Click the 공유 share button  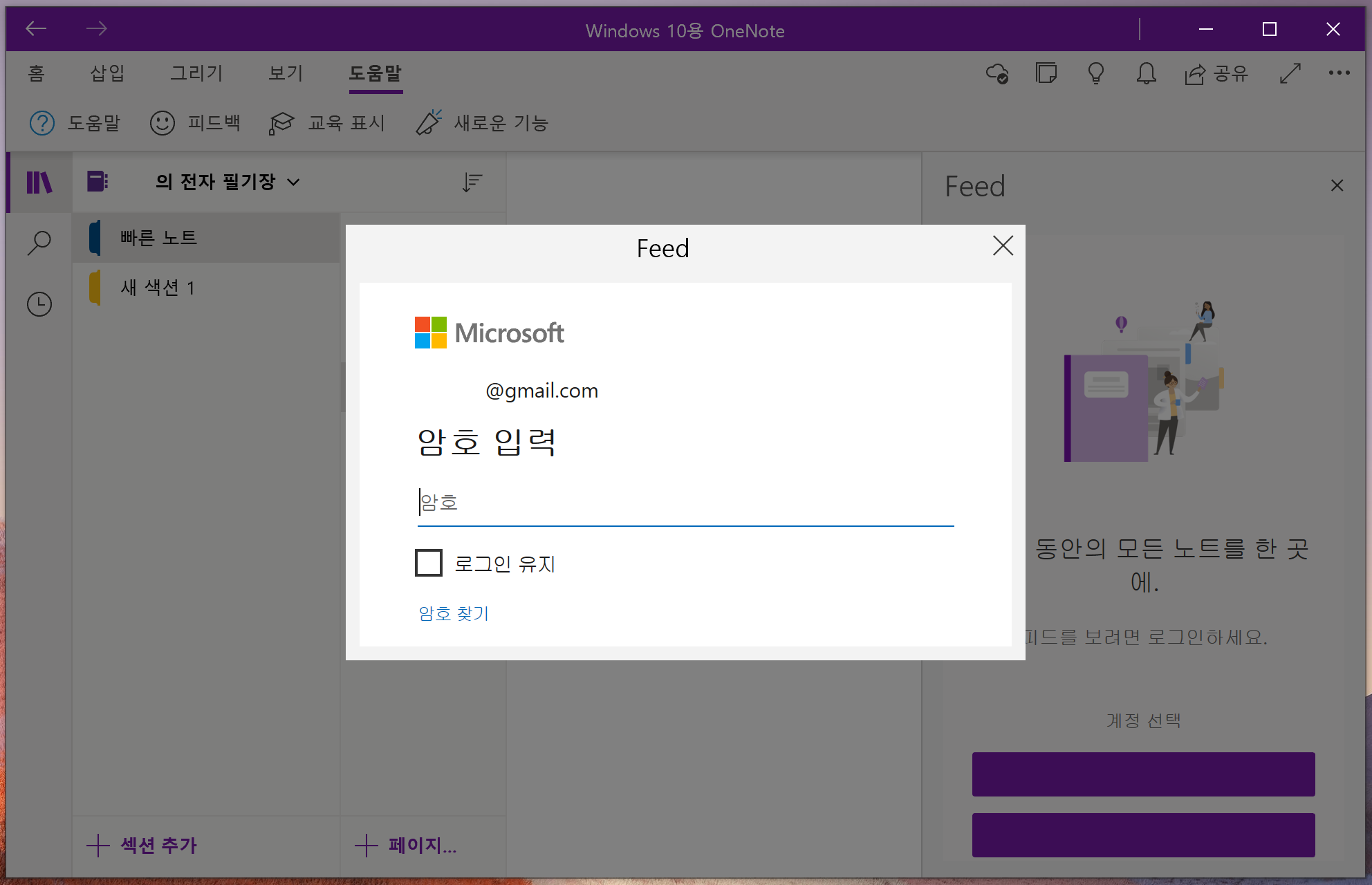point(1216,73)
